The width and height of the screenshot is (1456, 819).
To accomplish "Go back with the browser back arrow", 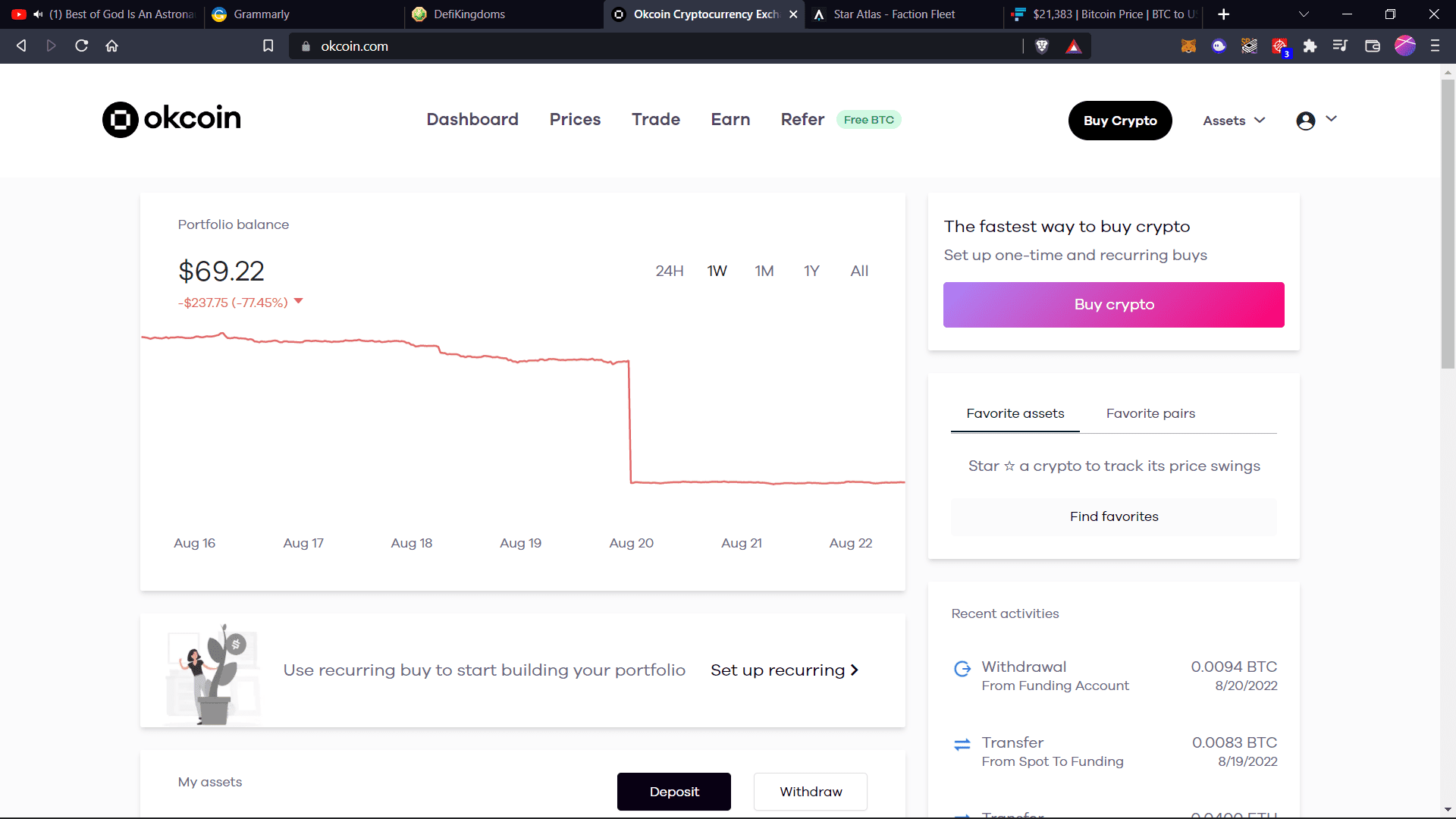I will tap(21, 45).
